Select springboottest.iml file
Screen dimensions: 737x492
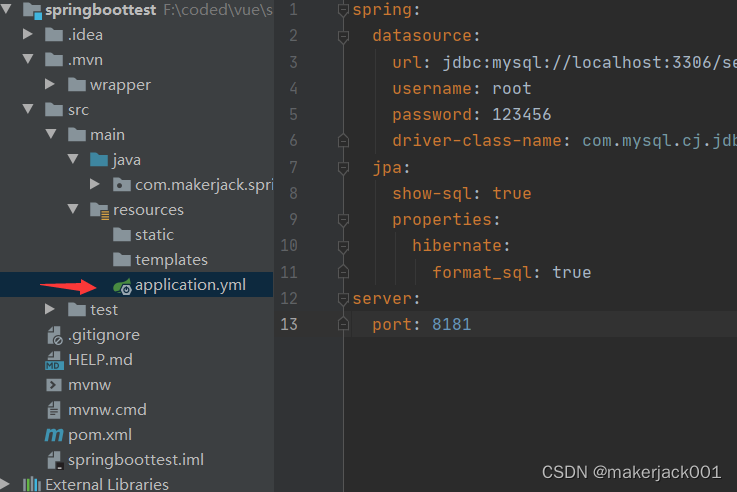[135, 460]
